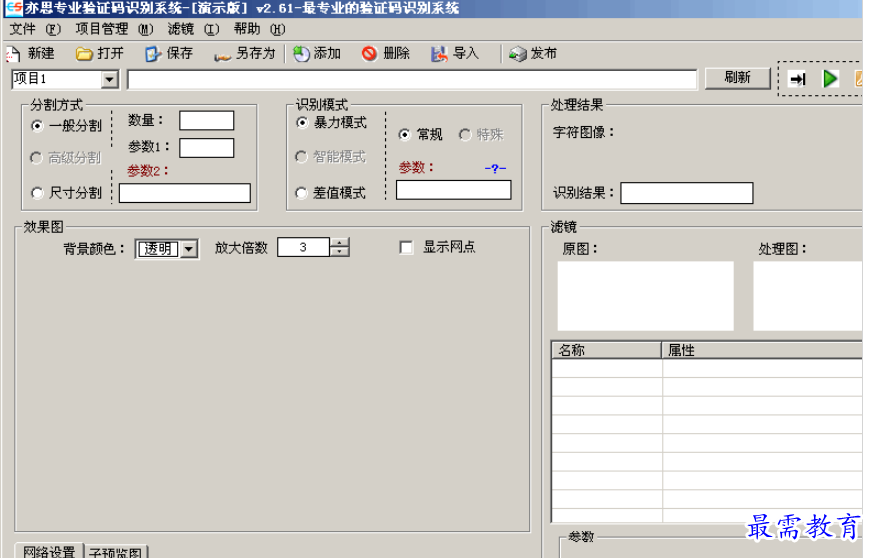Click the 另存为 (Save As) icon
This screenshot has width=869, height=558.
coord(222,55)
